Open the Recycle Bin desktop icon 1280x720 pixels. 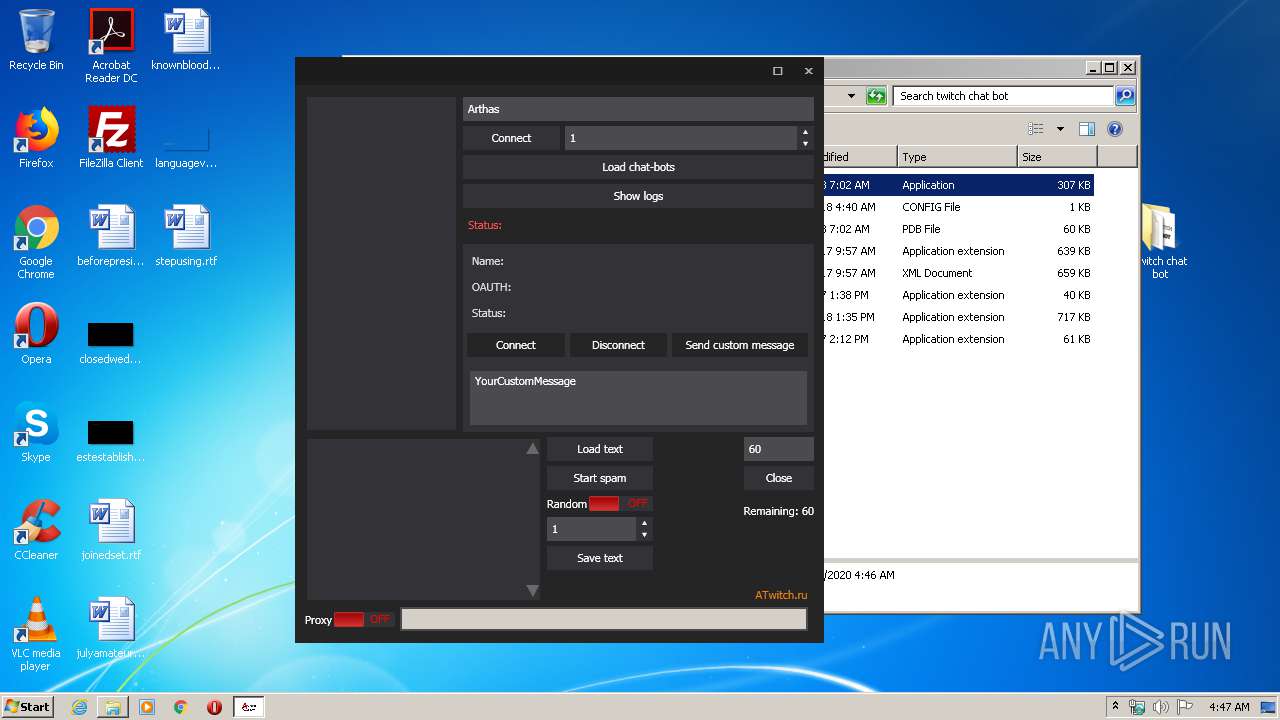[x=36, y=40]
